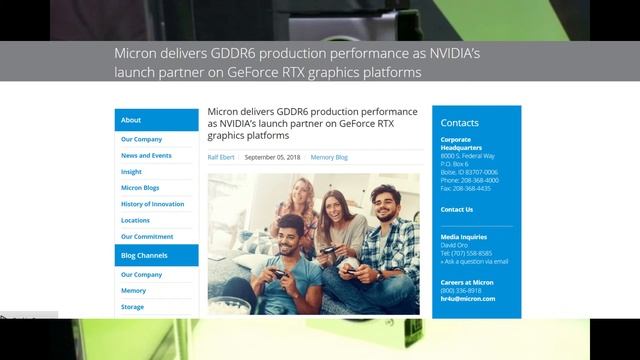Click the Contacts panel heading

[x=459, y=123]
